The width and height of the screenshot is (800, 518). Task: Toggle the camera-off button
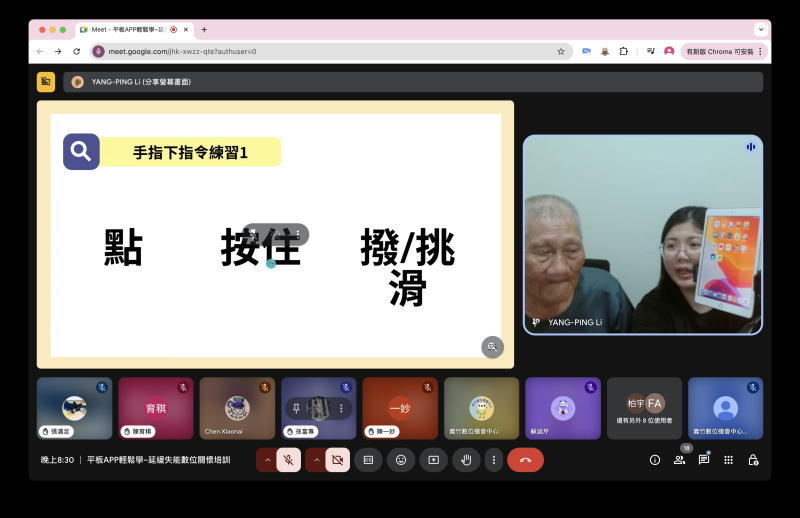click(x=337, y=460)
